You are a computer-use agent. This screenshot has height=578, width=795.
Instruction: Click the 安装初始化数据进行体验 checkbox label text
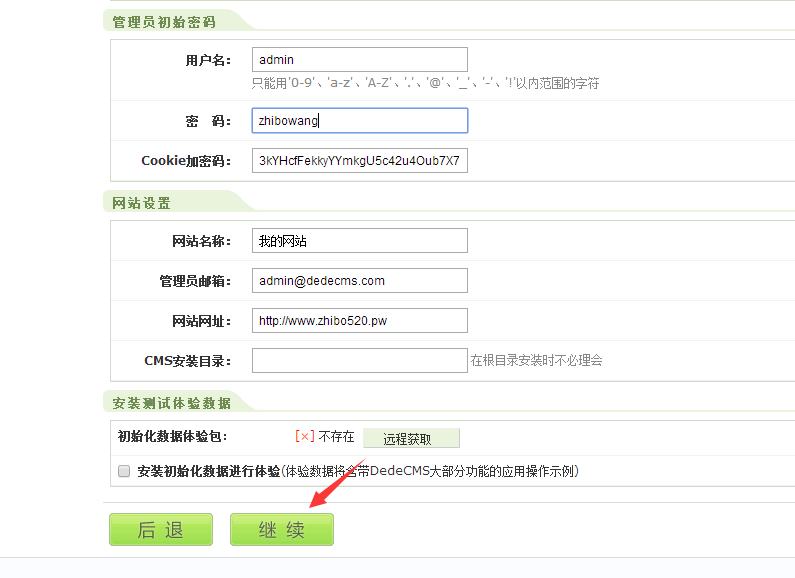pyautogui.click(x=208, y=471)
